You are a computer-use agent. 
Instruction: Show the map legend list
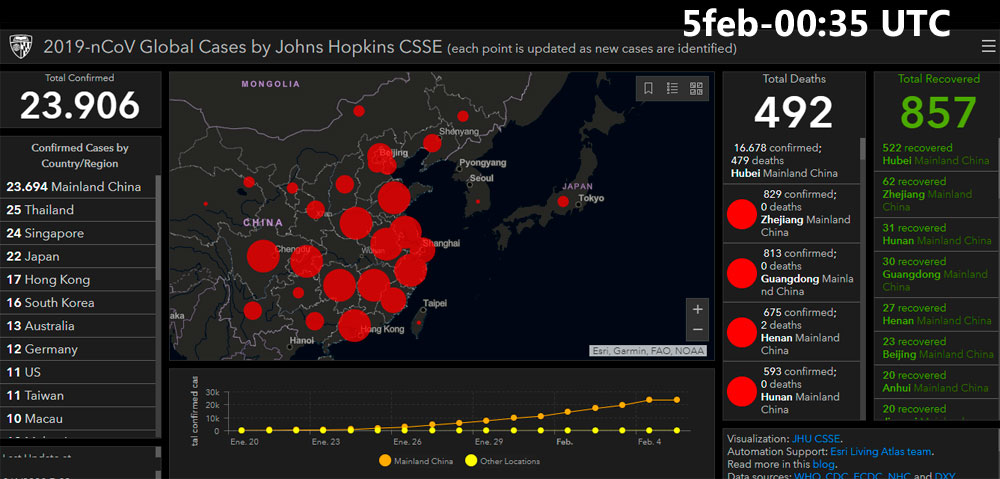[x=672, y=89]
